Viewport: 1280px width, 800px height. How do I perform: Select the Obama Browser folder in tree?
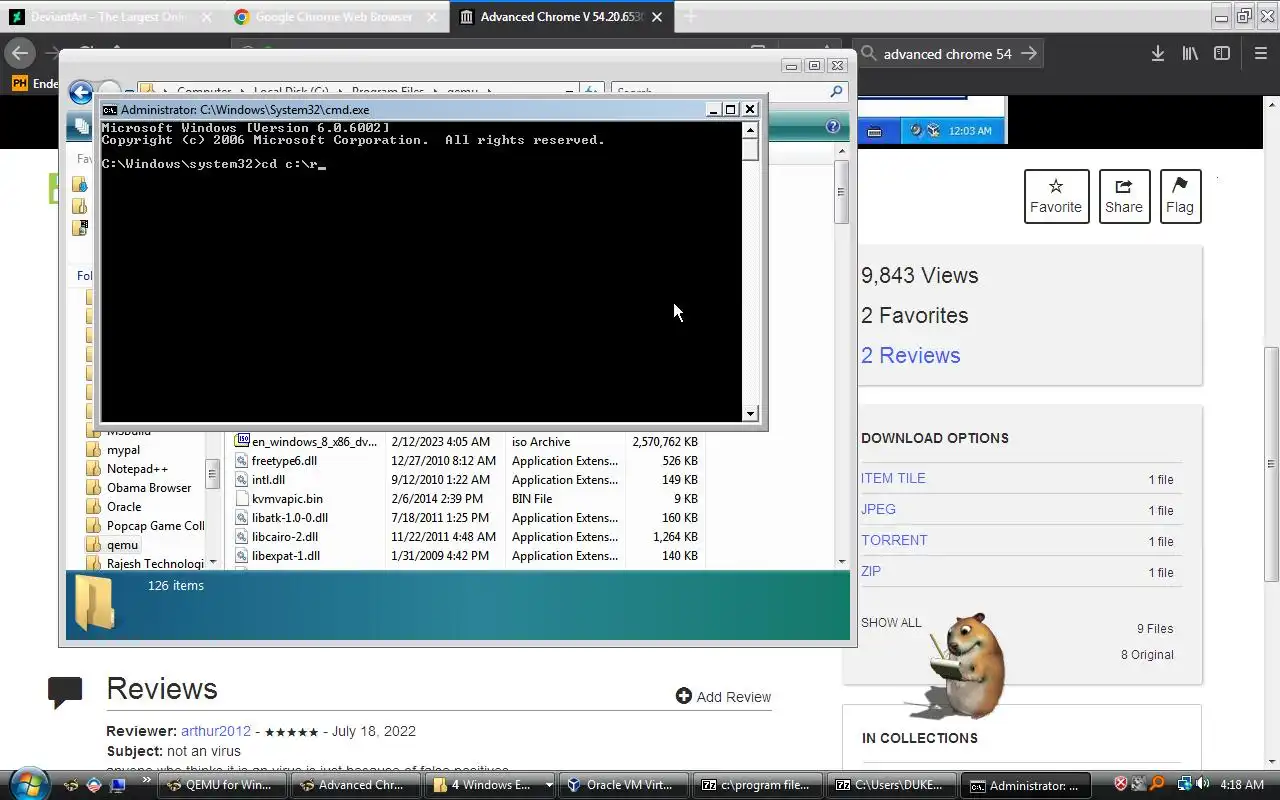tap(149, 488)
